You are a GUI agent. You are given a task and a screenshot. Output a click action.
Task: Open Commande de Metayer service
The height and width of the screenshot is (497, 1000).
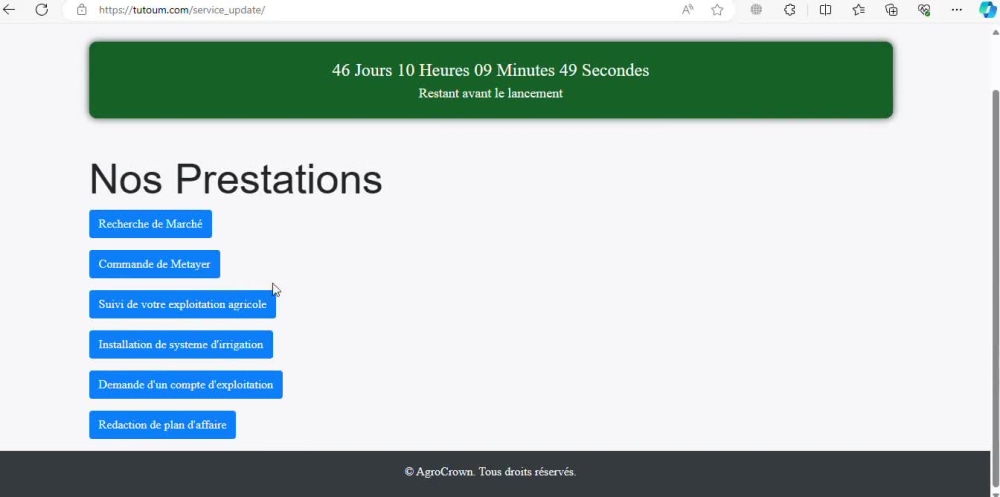click(x=154, y=264)
